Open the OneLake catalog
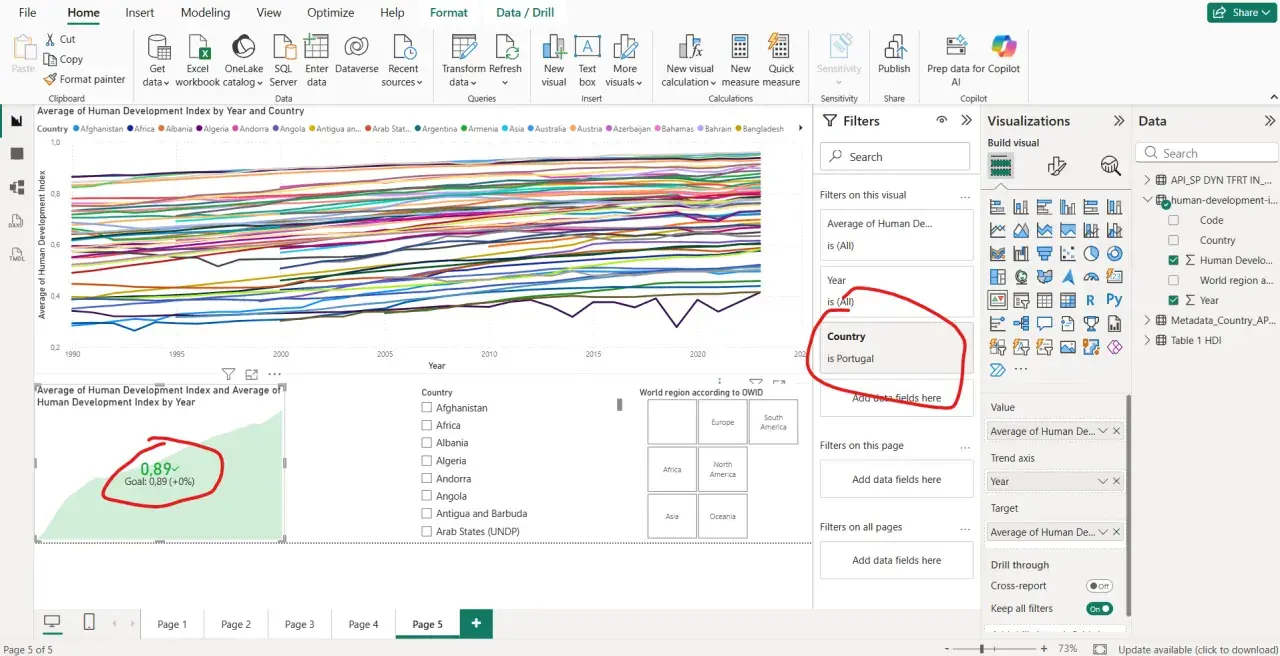Viewport: 1280px width, 656px height. [244, 59]
